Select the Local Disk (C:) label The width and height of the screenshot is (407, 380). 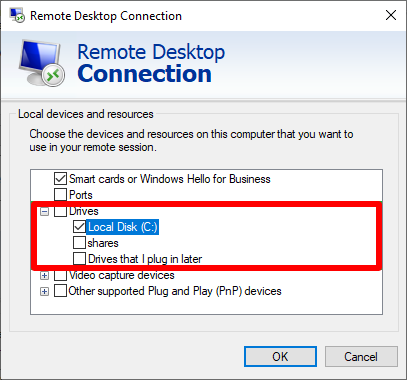(x=122, y=227)
